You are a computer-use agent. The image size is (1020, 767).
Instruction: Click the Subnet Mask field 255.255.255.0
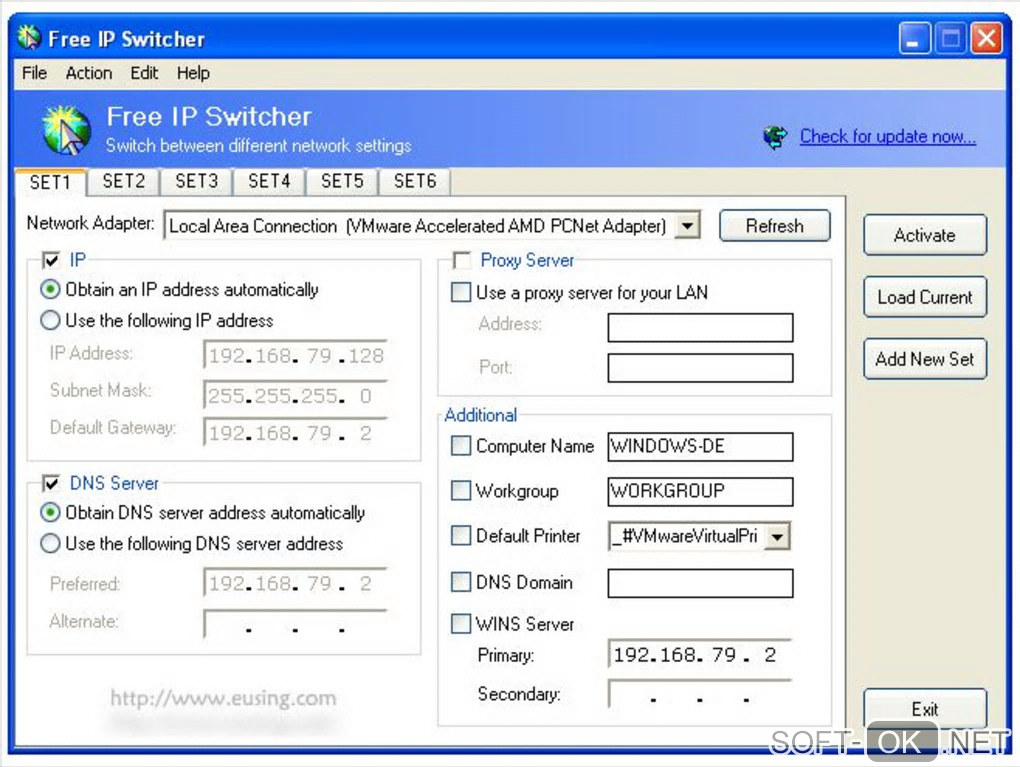point(296,395)
